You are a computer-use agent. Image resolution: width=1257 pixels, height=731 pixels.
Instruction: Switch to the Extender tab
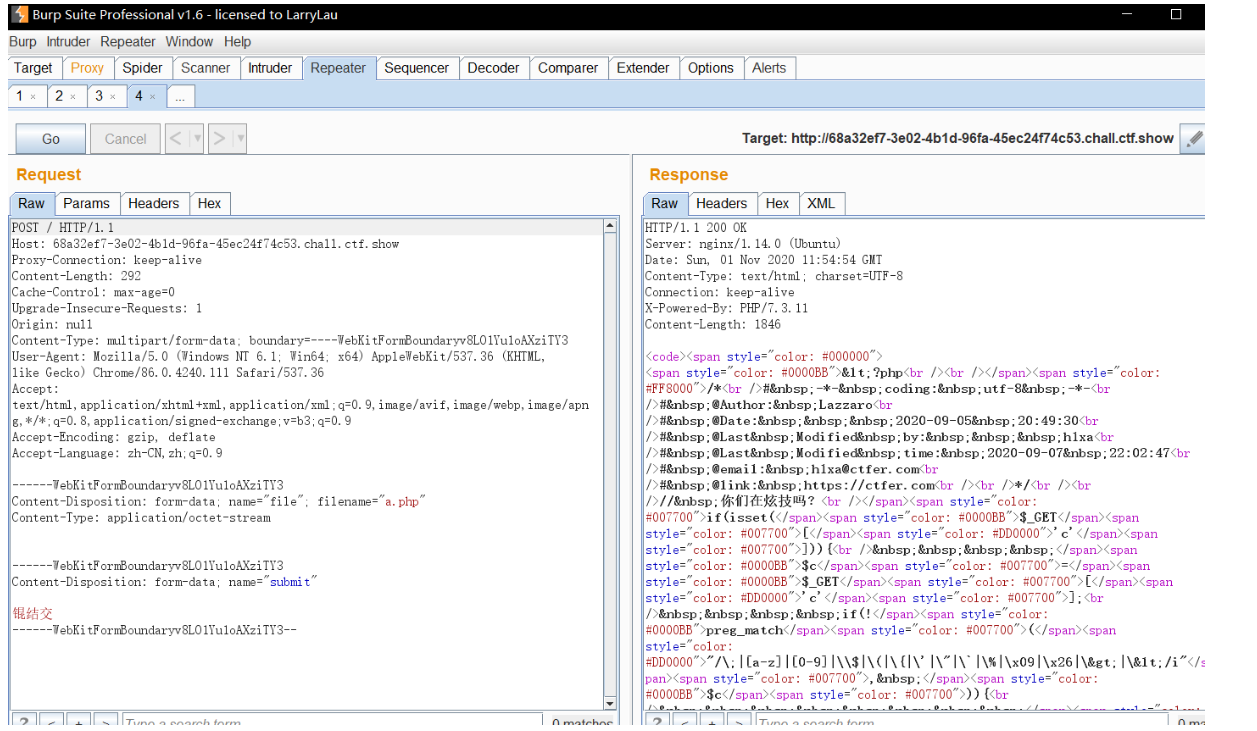click(x=643, y=68)
